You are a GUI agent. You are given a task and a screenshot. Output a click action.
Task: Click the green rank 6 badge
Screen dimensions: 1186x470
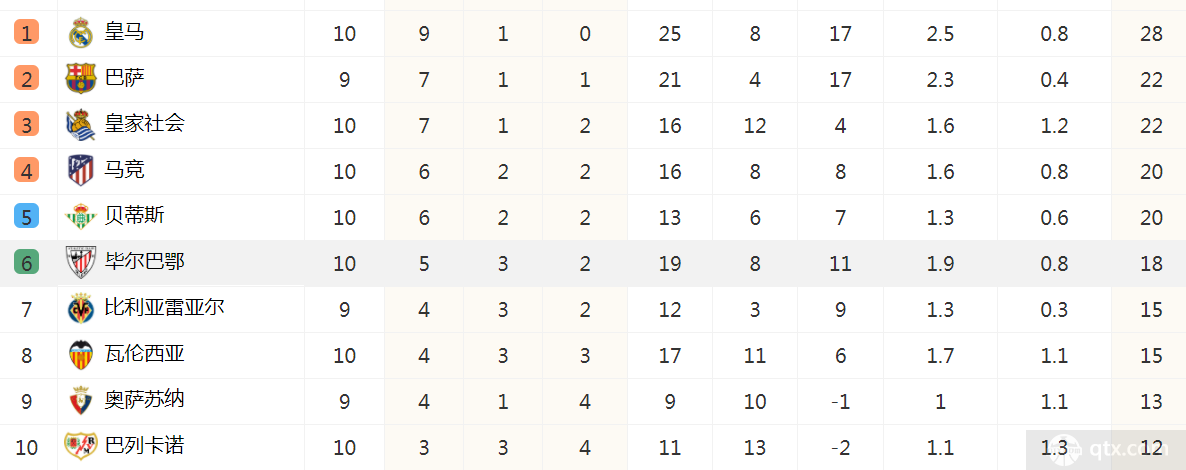point(26,263)
